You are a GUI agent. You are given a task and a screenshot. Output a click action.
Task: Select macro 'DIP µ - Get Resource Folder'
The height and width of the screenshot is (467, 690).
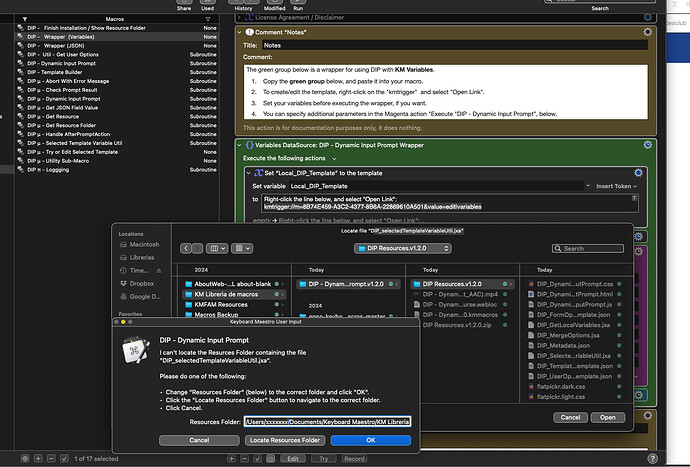[x=118, y=125]
